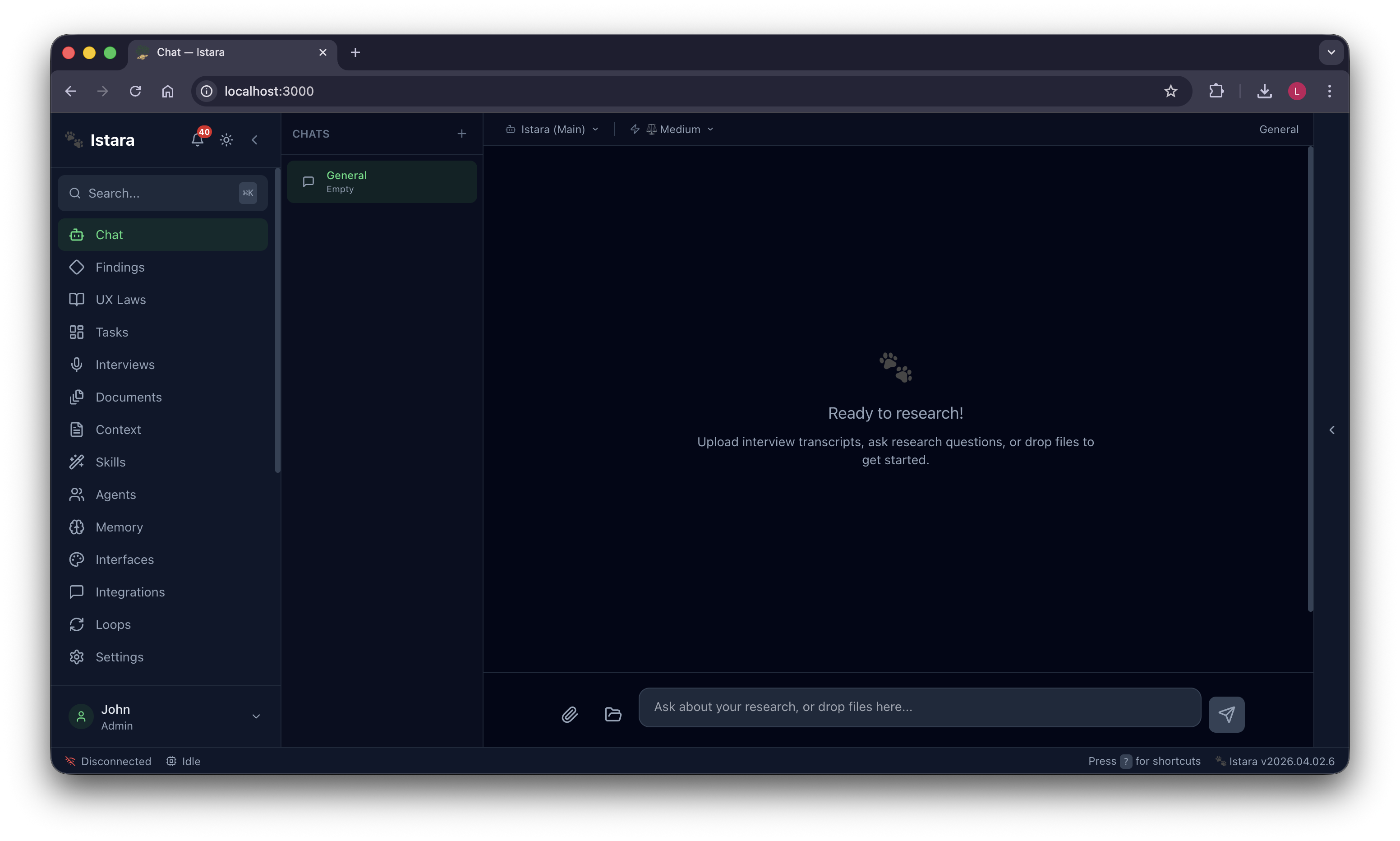Open the Interviews section
The width and height of the screenshot is (1400, 841).
click(x=124, y=365)
